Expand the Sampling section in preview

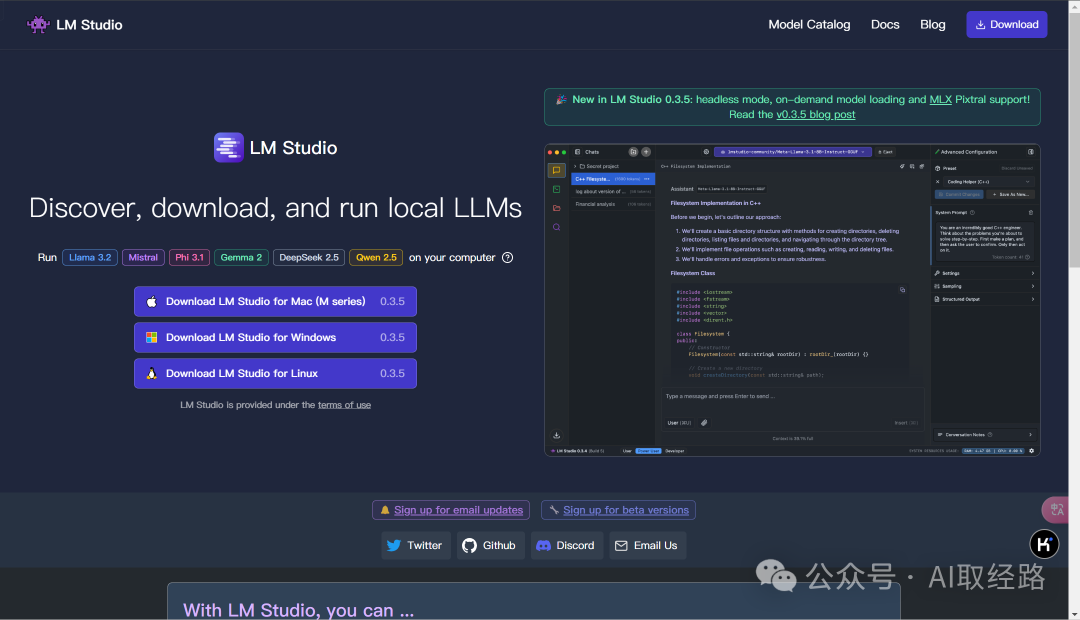[984, 286]
